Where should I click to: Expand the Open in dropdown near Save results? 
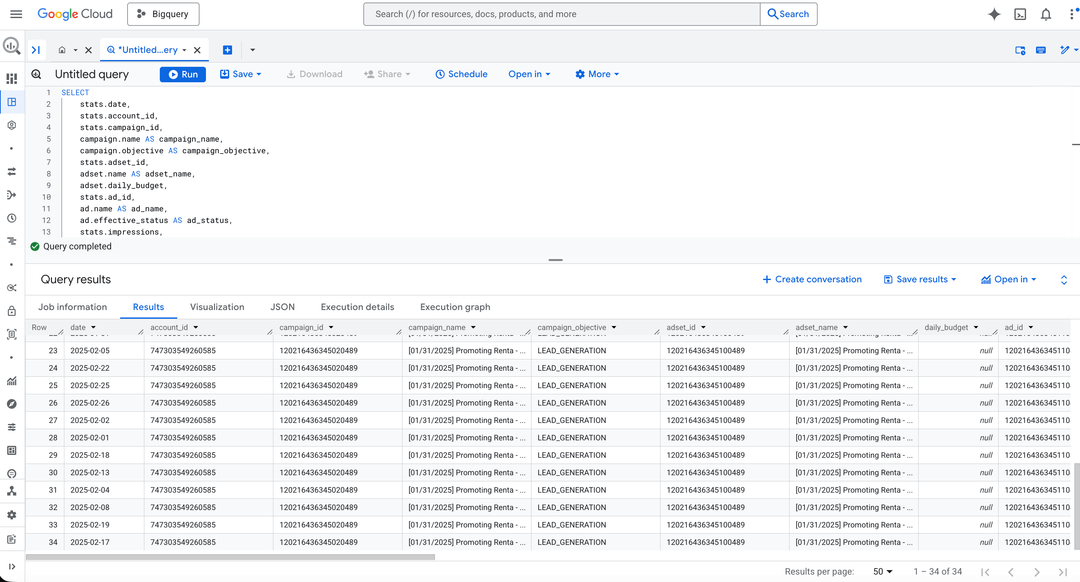(x=1007, y=279)
